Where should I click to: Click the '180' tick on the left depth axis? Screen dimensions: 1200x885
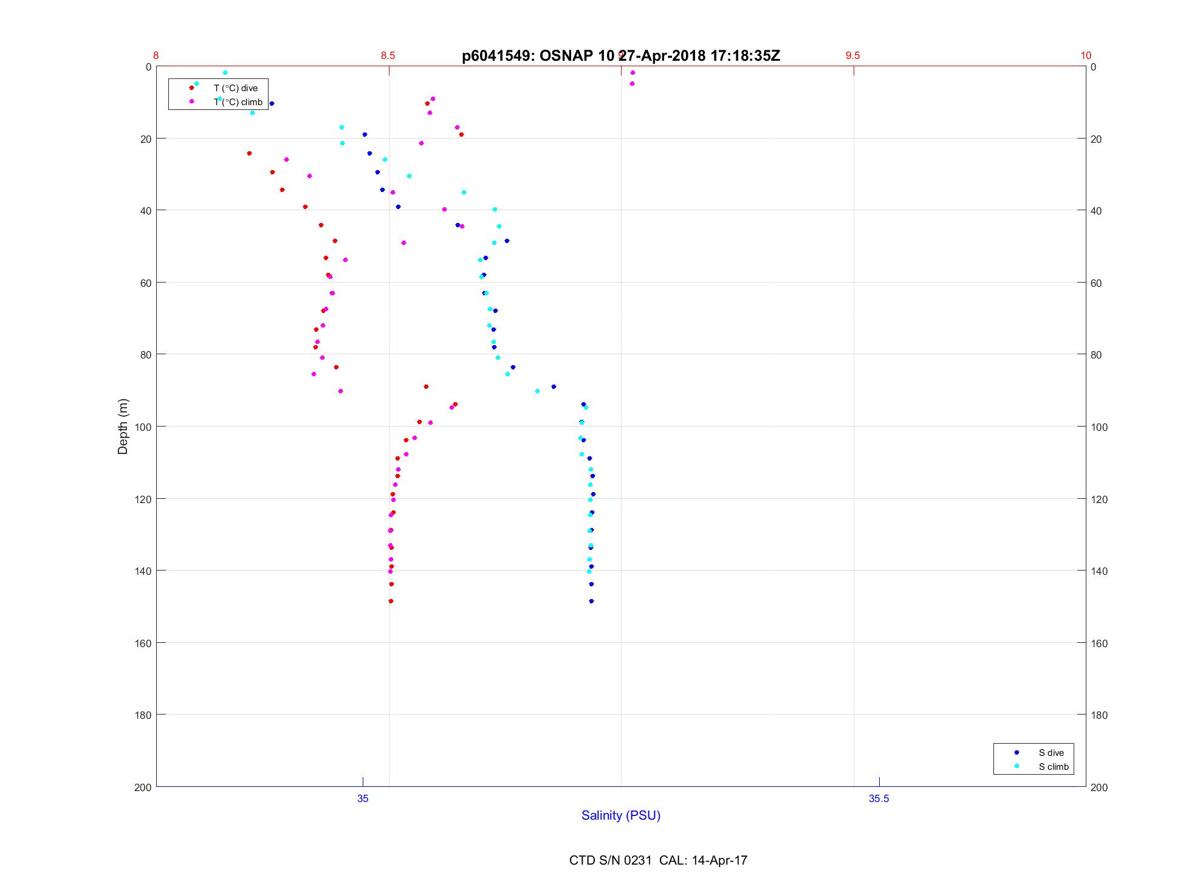pyautogui.click(x=141, y=715)
